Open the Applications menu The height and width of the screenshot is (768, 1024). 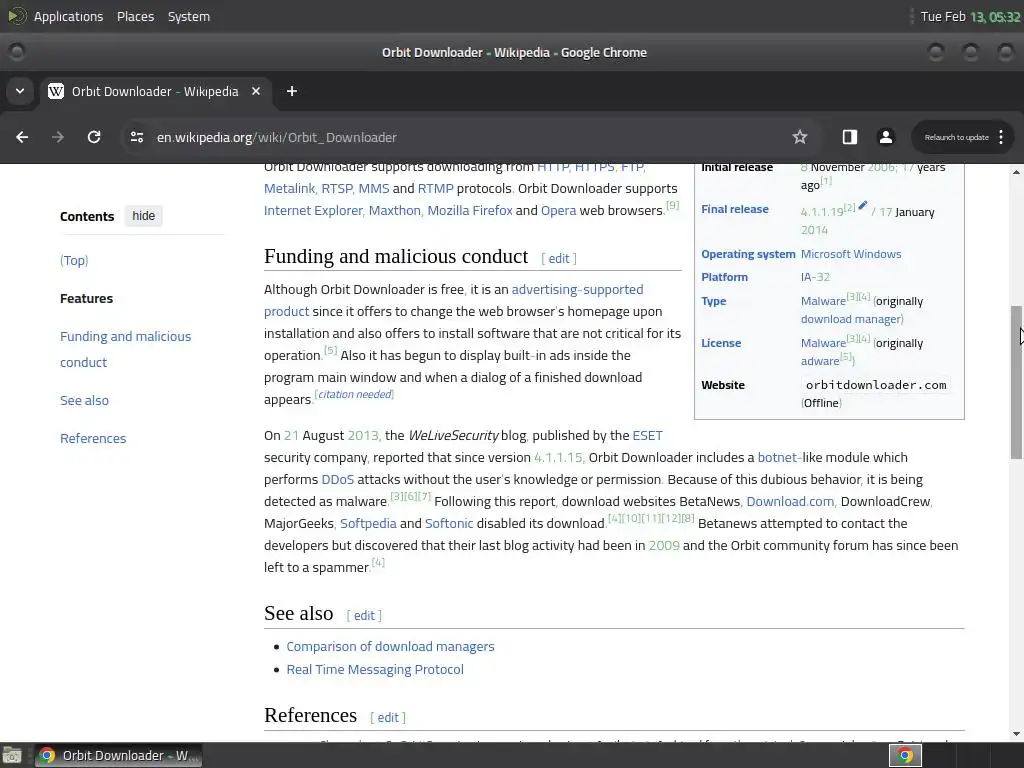[69, 16]
